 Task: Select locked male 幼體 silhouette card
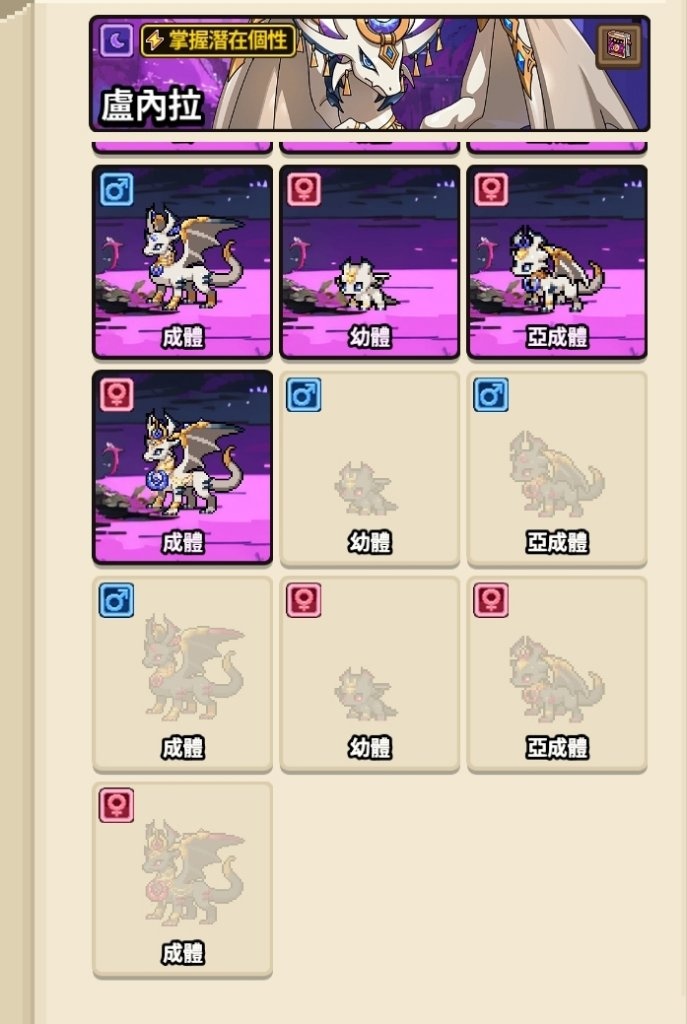coord(370,468)
